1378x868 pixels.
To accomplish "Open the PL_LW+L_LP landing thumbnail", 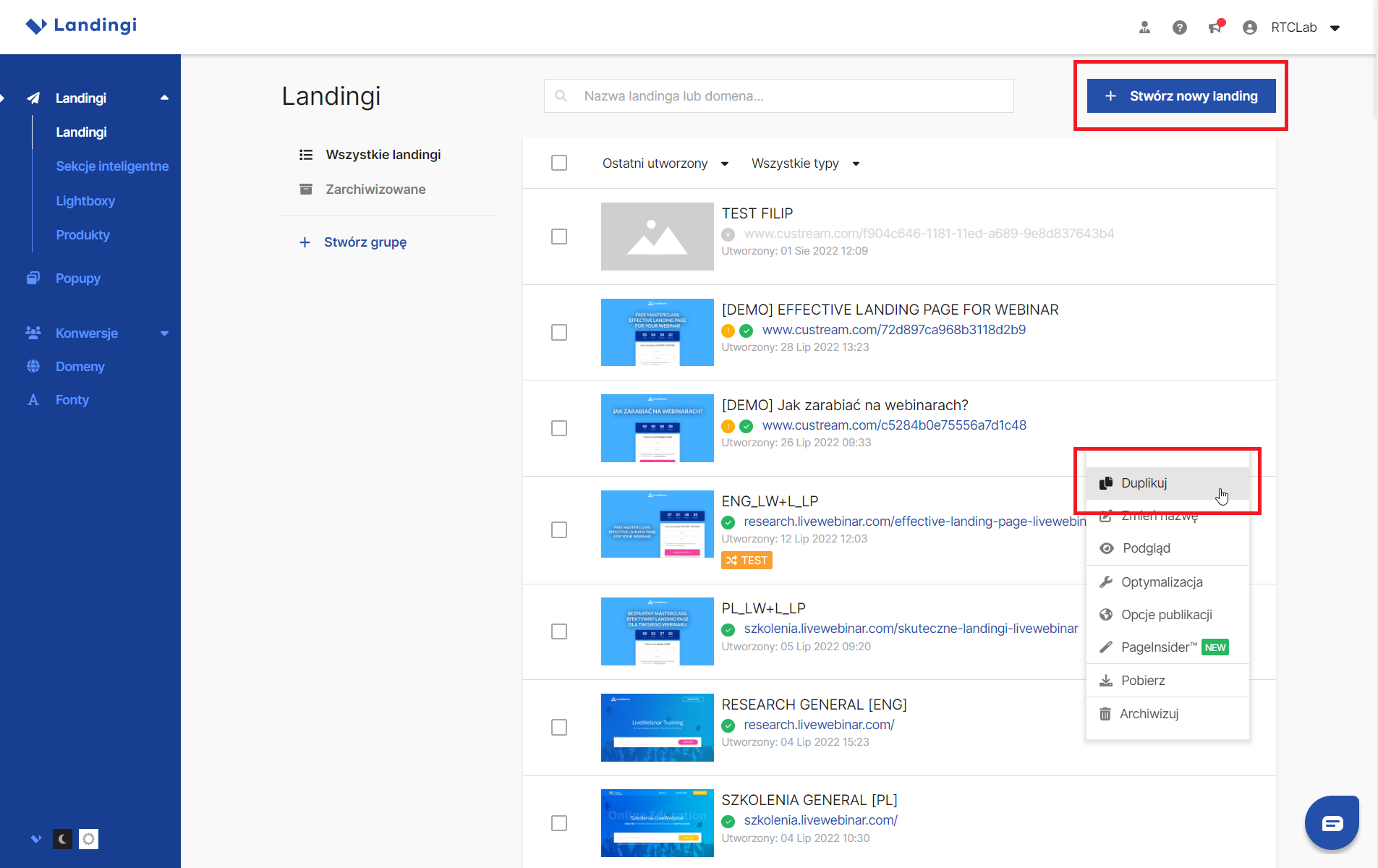I will pos(657,631).
